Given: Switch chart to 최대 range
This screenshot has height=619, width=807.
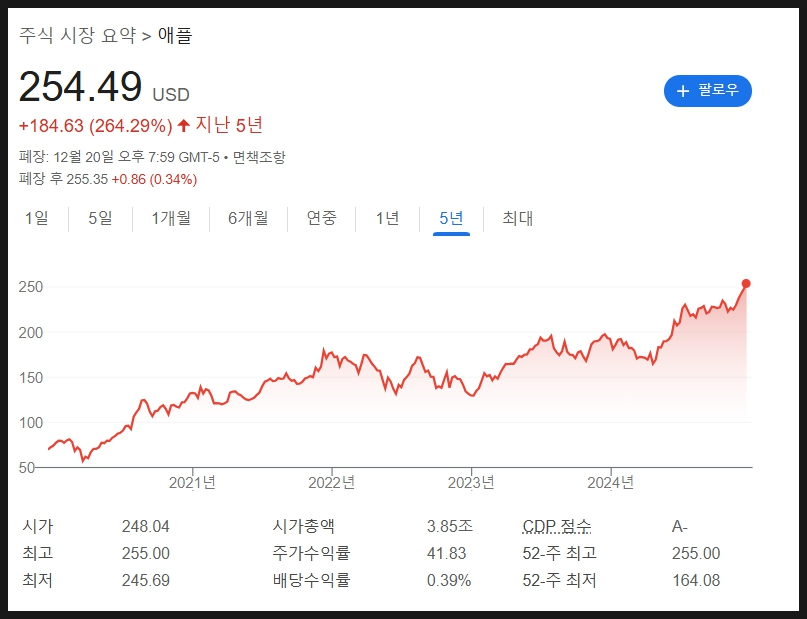Looking at the screenshot, I should [x=517, y=218].
